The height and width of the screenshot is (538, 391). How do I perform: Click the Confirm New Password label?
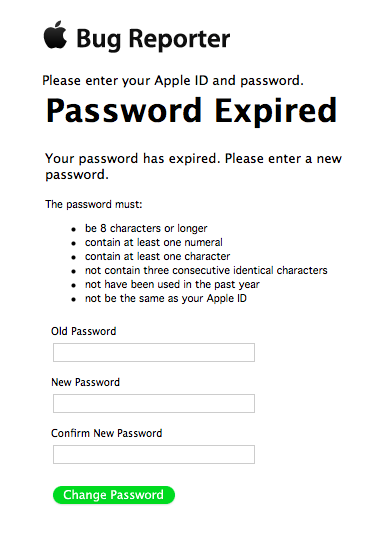click(107, 433)
